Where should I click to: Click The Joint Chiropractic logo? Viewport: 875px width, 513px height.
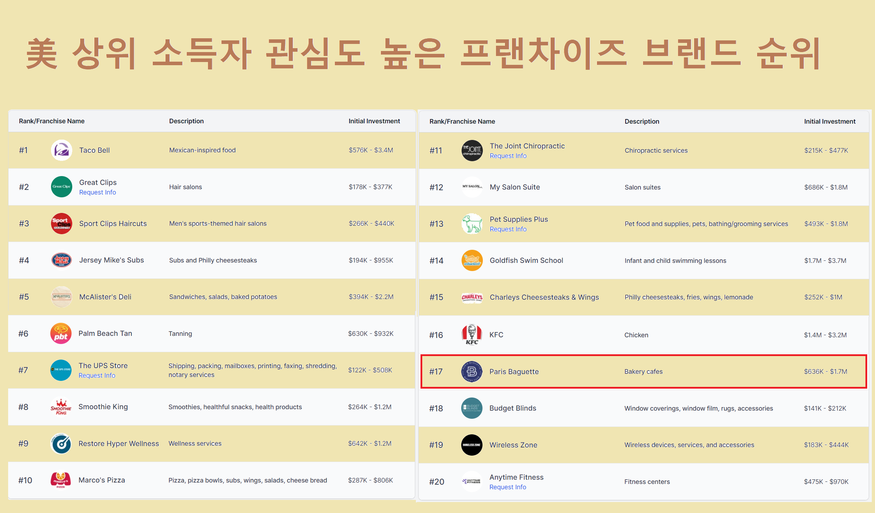pos(472,151)
